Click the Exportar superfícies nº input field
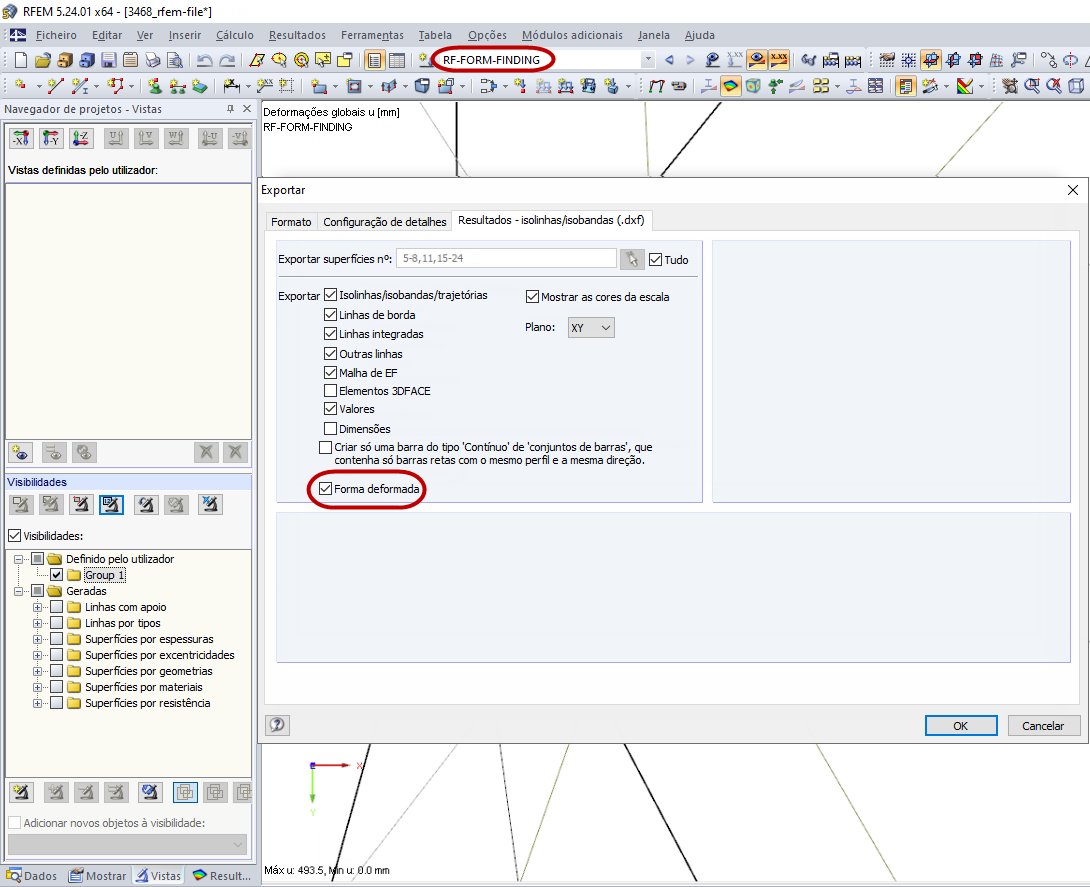 coord(505,258)
